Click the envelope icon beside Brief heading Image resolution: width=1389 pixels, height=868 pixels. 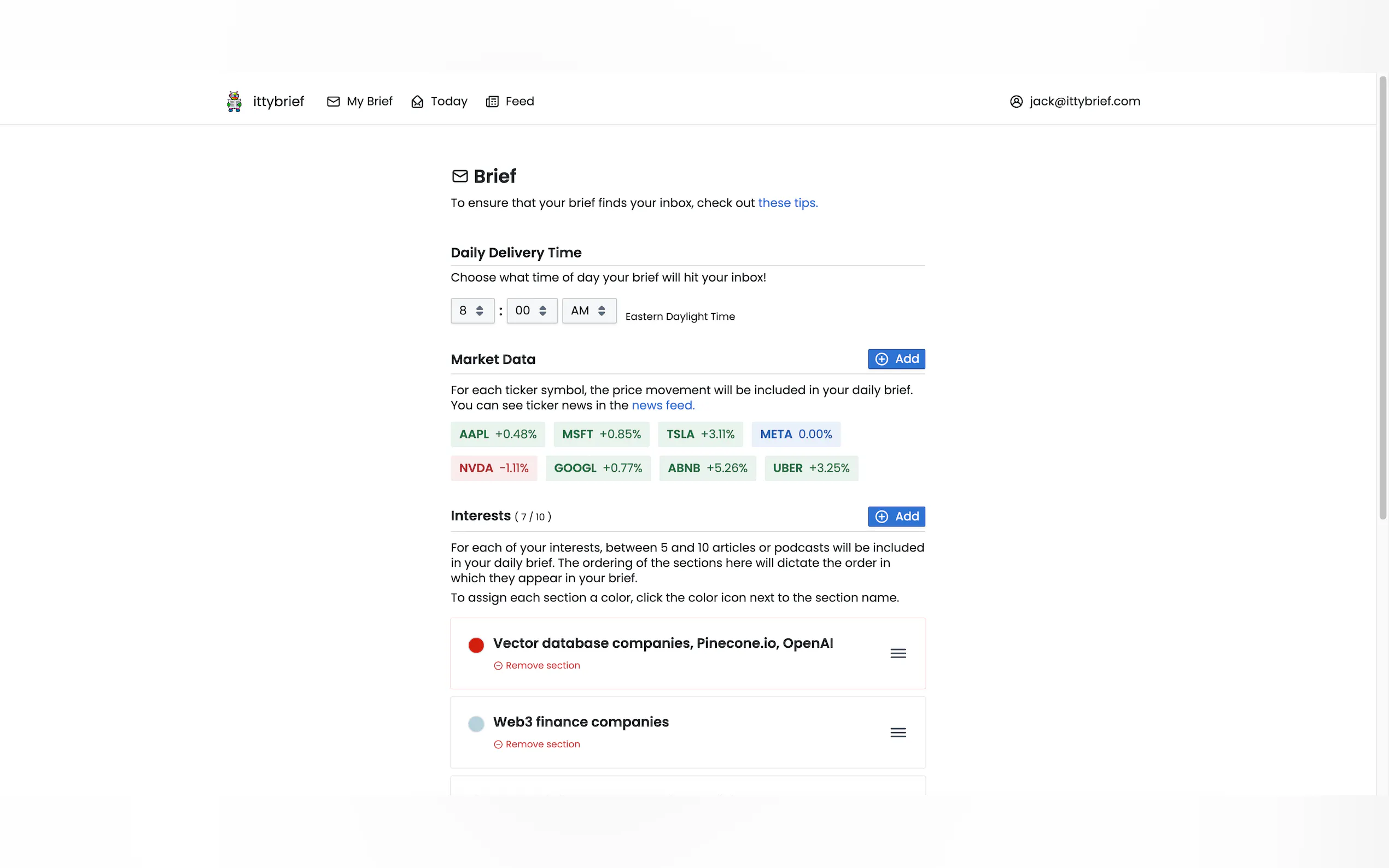click(x=460, y=176)
